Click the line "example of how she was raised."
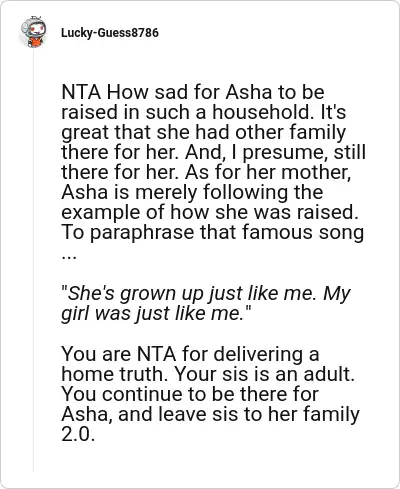The image size is (400, 489). (210, 212)
